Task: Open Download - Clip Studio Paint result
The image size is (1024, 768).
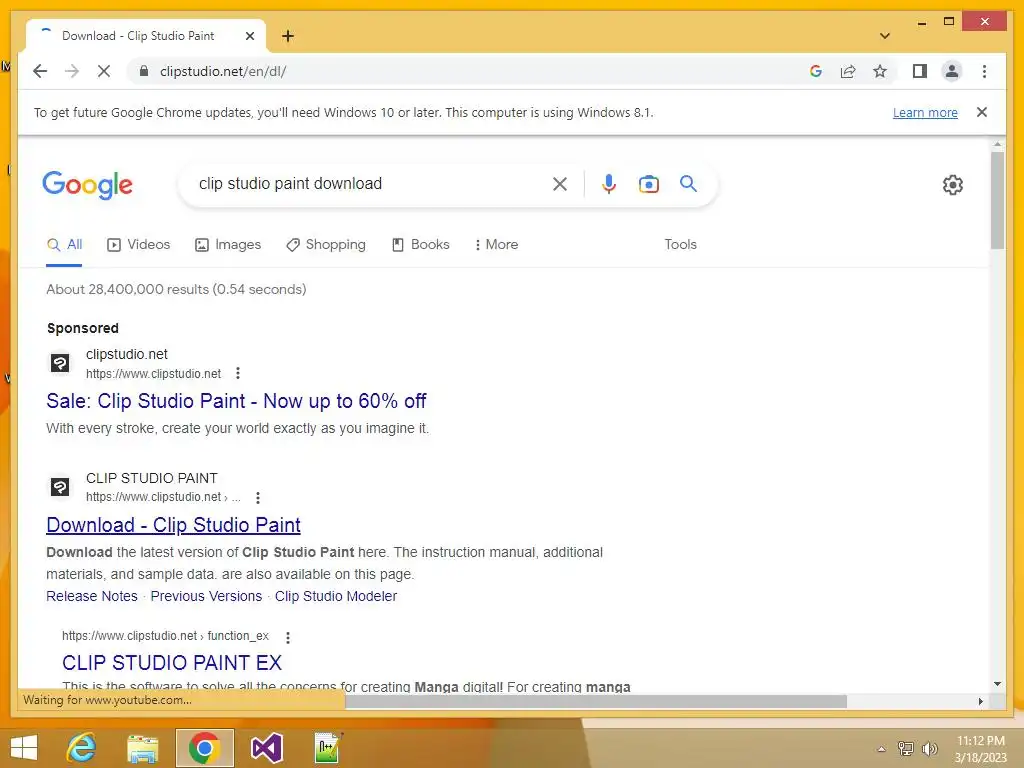Action: click(173, 525)
